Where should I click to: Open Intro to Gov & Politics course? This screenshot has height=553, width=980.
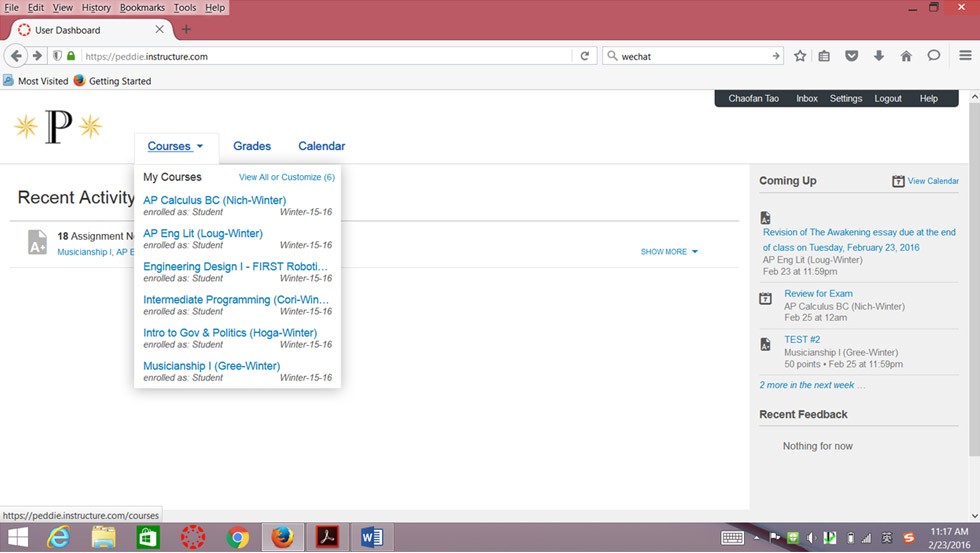pyautogui.click(x=230, y=332)
